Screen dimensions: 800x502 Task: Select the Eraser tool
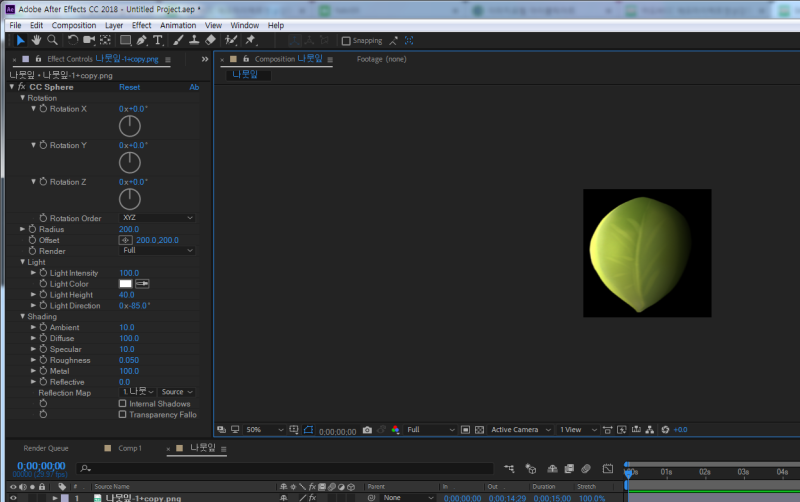(210, 40)
